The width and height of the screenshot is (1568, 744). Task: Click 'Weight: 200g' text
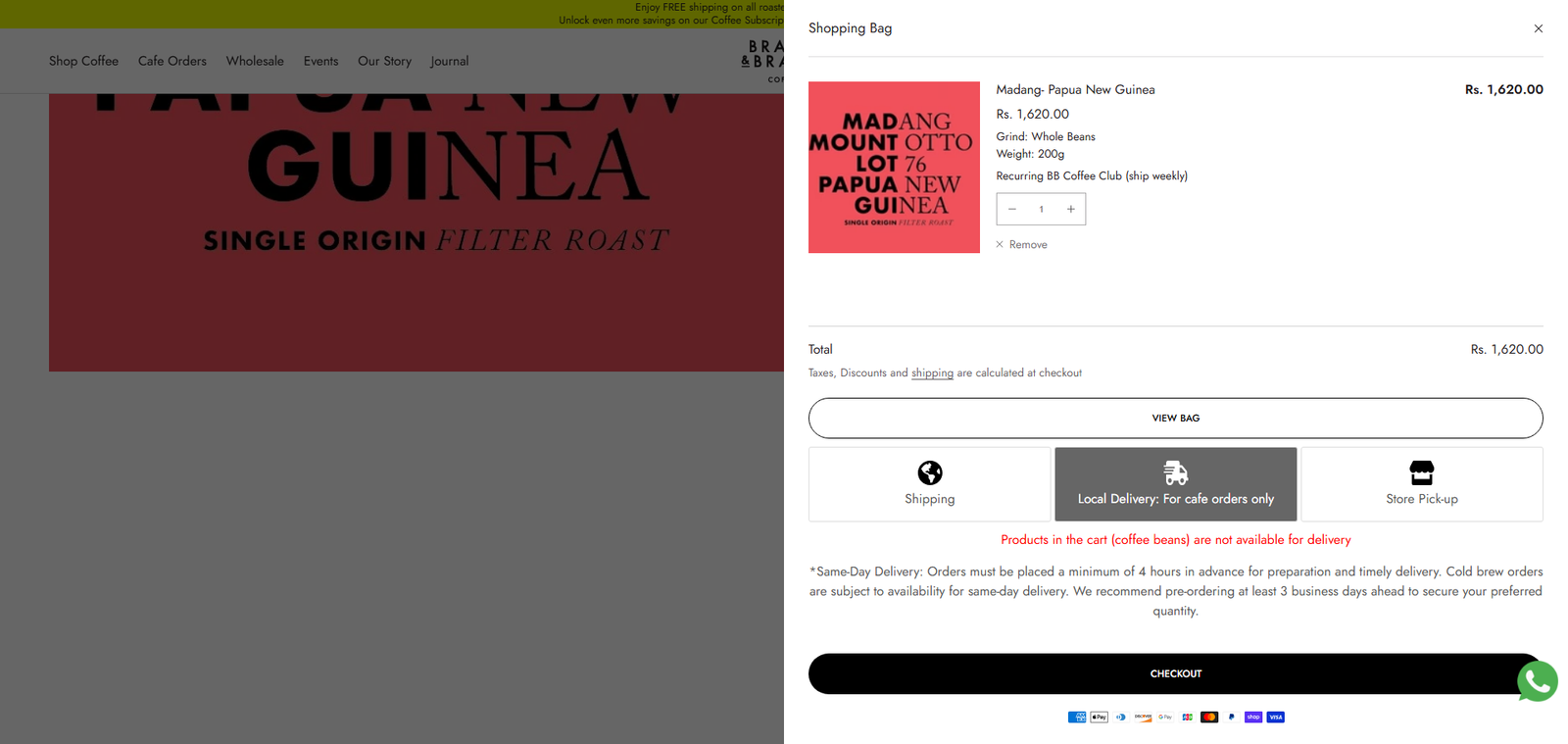pyautogui.click(x=1030, y=154)
